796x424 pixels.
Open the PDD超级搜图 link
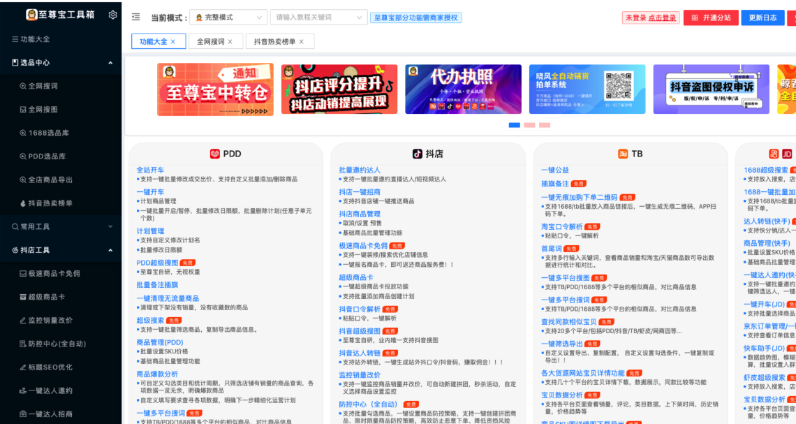point(157,263)
